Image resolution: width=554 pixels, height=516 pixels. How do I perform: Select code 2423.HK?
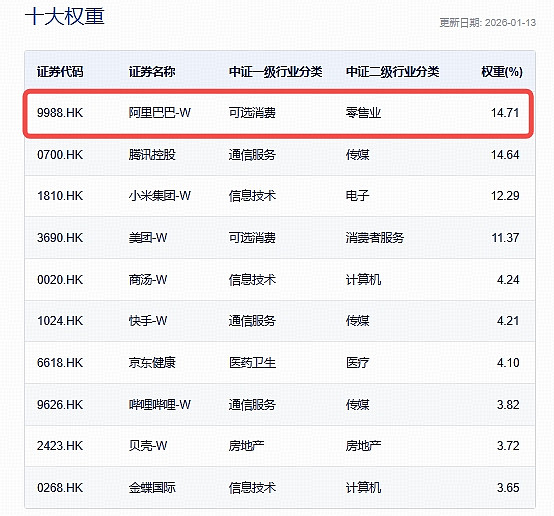pos(60,446)
